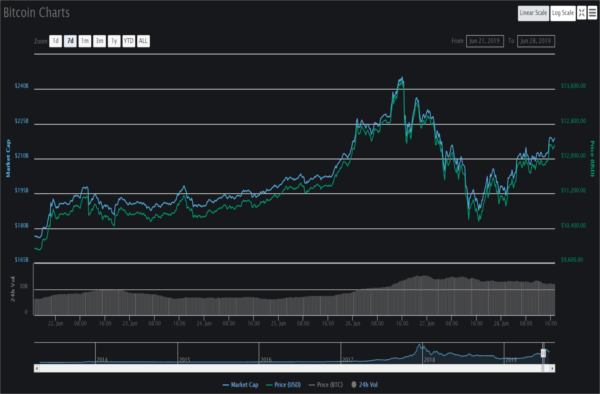
Task: Click the $180B market cap label
Action: click(x=21, y=225)
